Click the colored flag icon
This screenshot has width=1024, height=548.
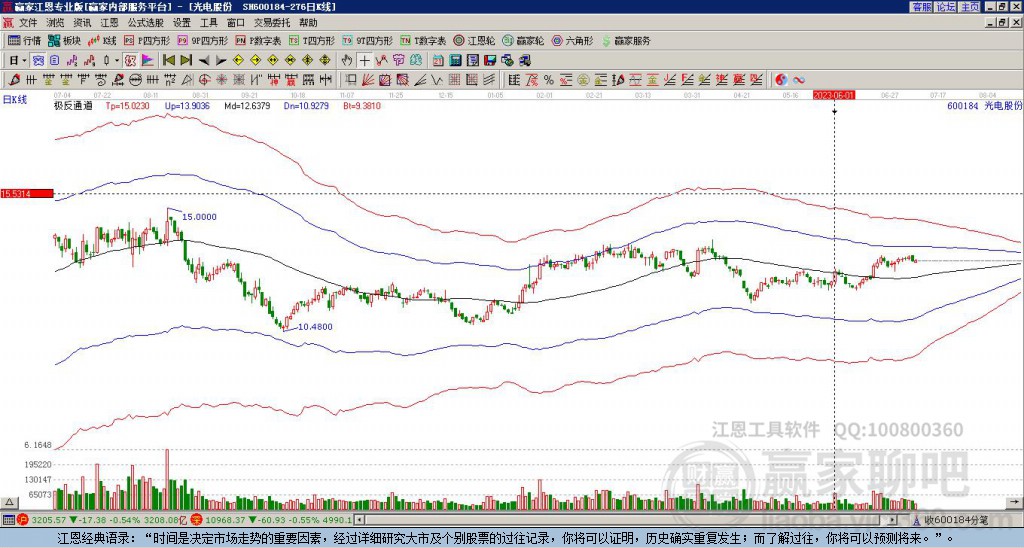point(148,60)
